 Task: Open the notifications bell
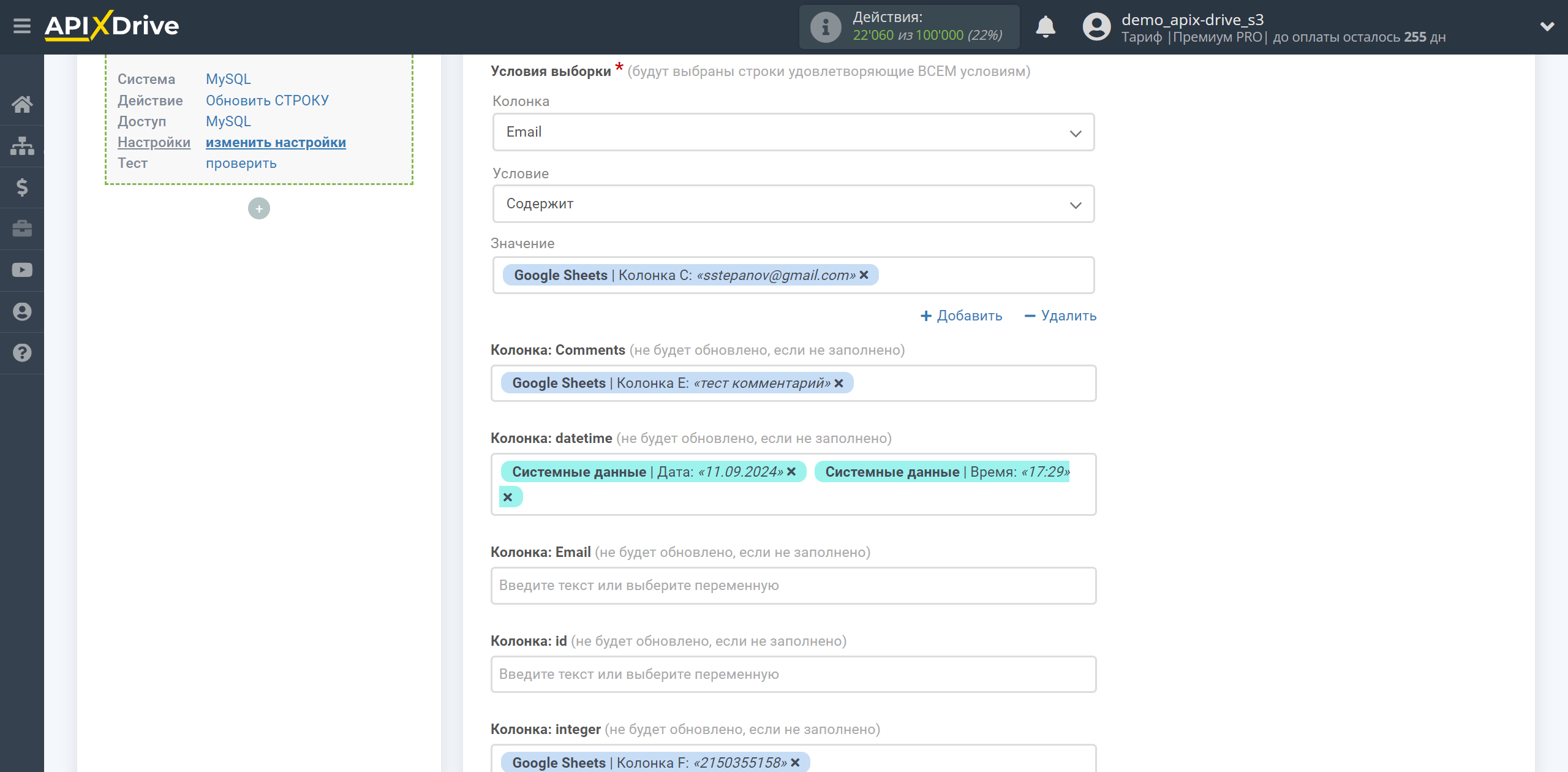tap(1045, 27)
